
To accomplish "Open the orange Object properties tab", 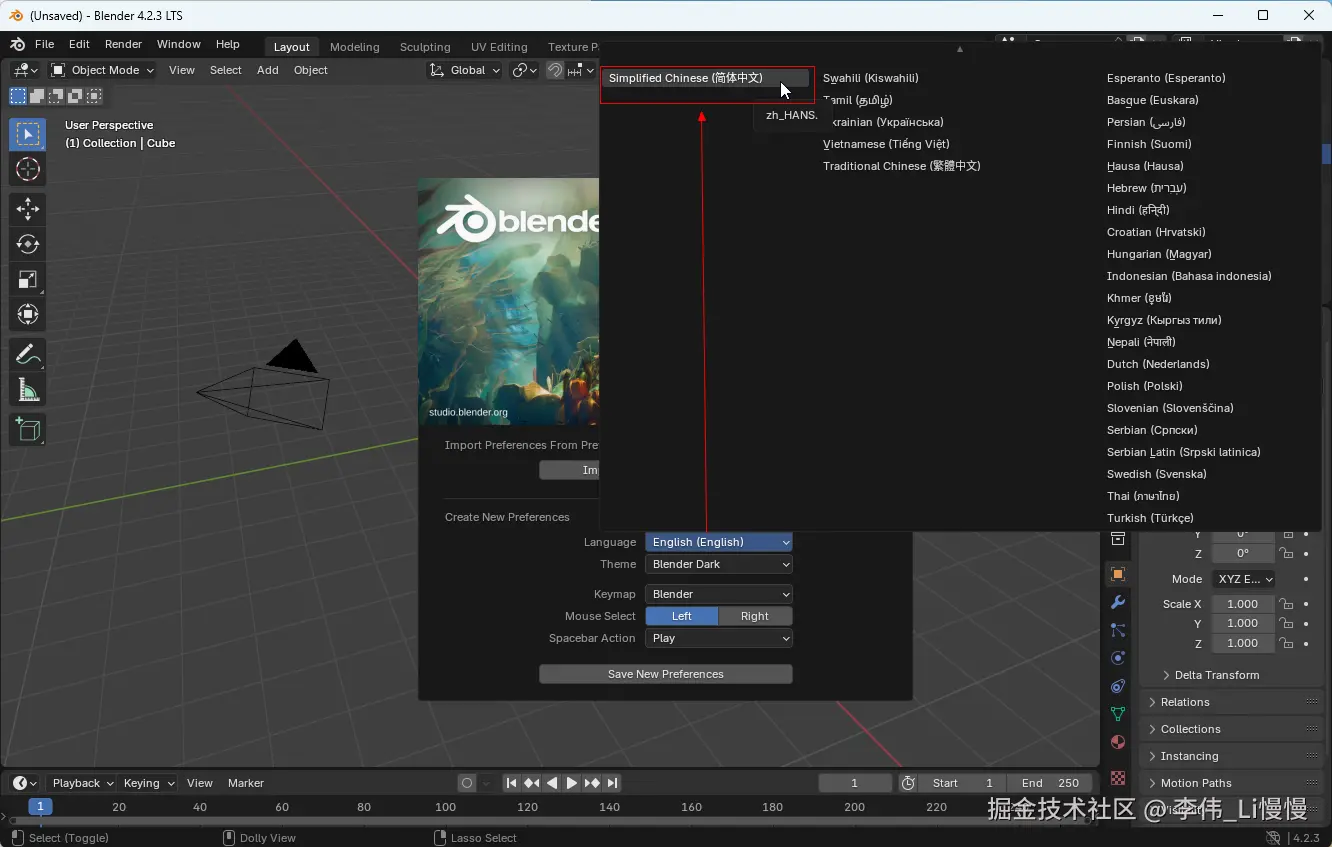I will 1118,574.
